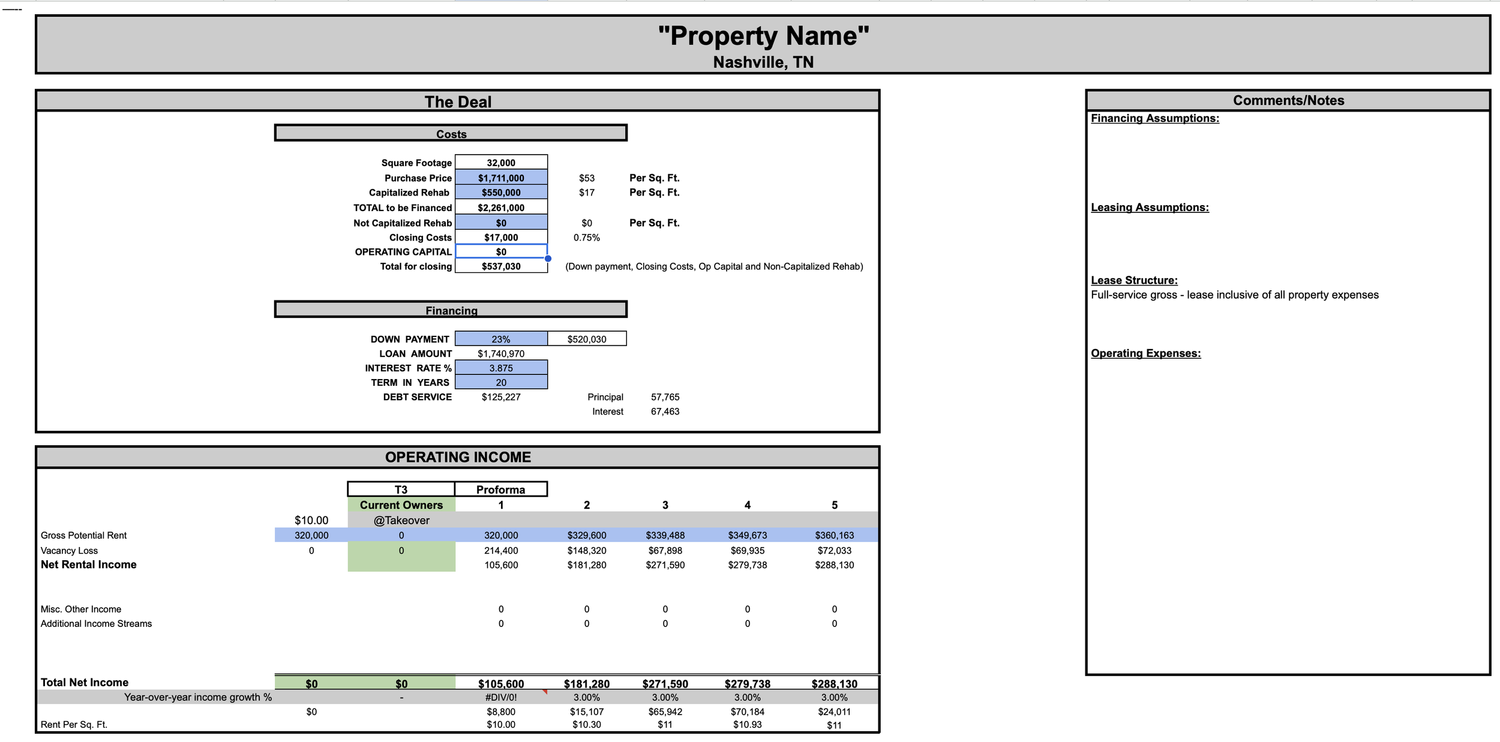
Task: Click the #DIV/0! error cell
Action: [501, 698]
